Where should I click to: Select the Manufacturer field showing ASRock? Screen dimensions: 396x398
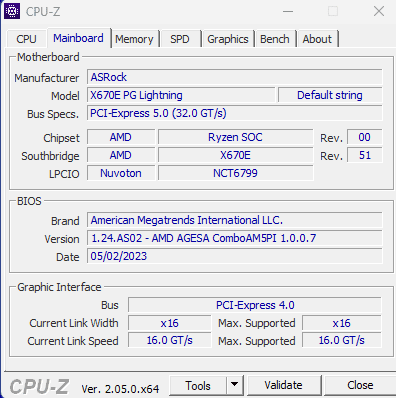pos(235,77)
